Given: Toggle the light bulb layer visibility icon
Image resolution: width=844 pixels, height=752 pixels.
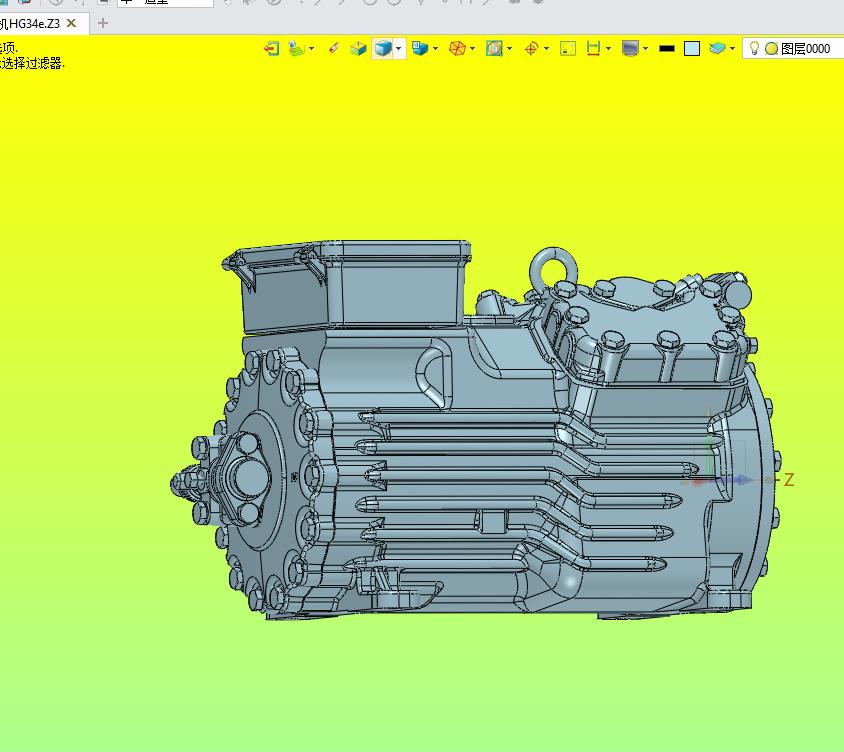Looking at the screenshot, I should (x=754, y=48).
